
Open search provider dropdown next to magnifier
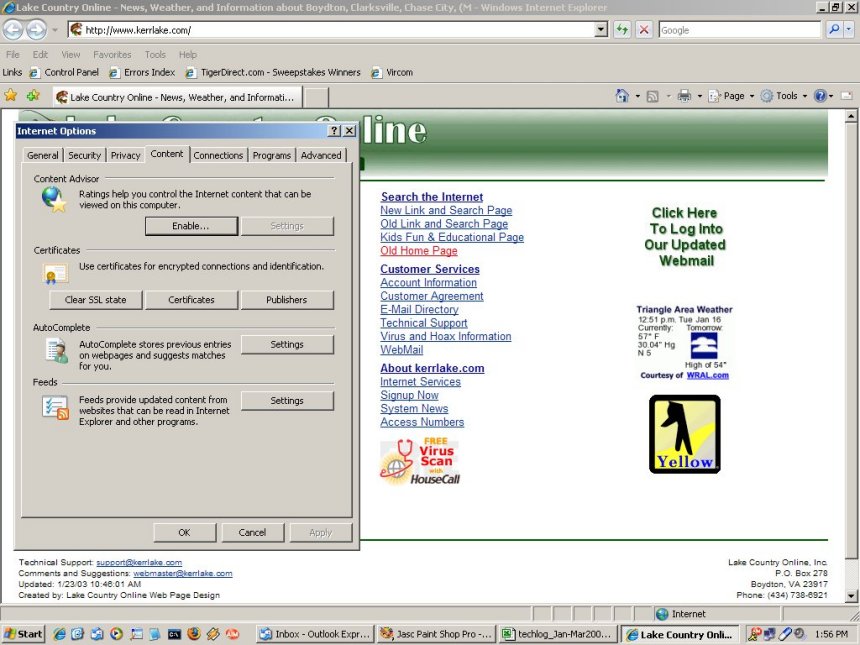click(848, 30)
